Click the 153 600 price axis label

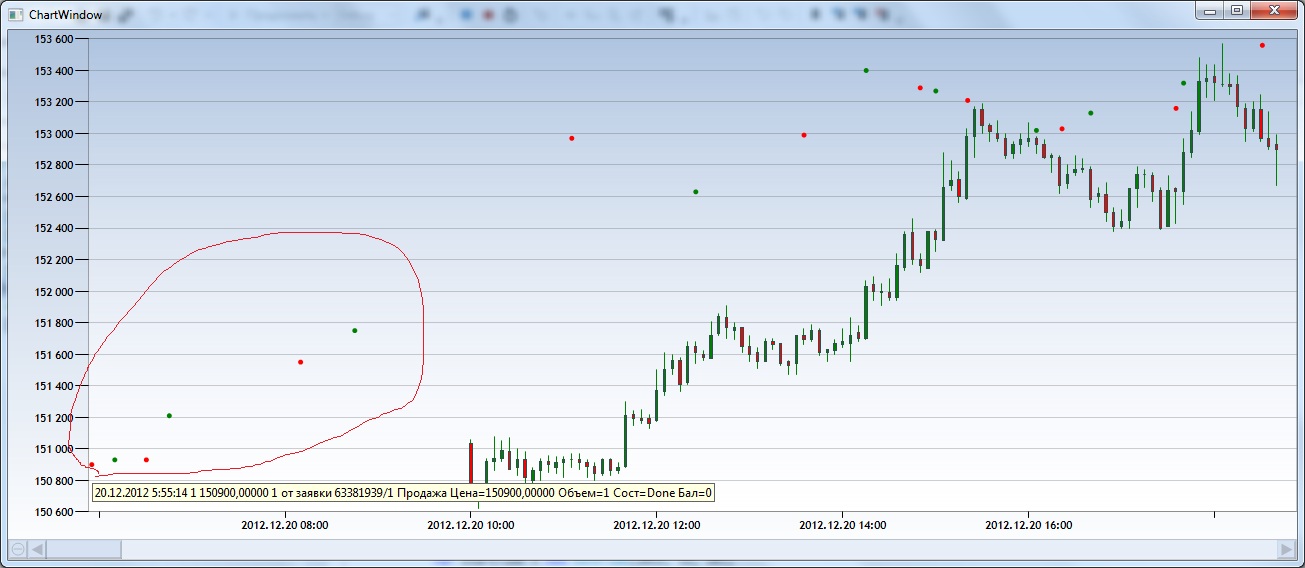click(x=54, y=39)
